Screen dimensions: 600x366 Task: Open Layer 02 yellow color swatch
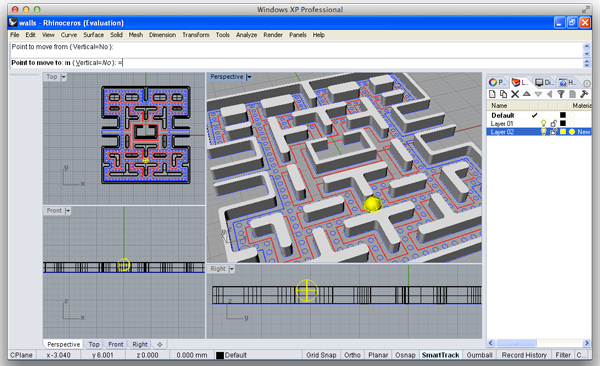tap(563, 132)
